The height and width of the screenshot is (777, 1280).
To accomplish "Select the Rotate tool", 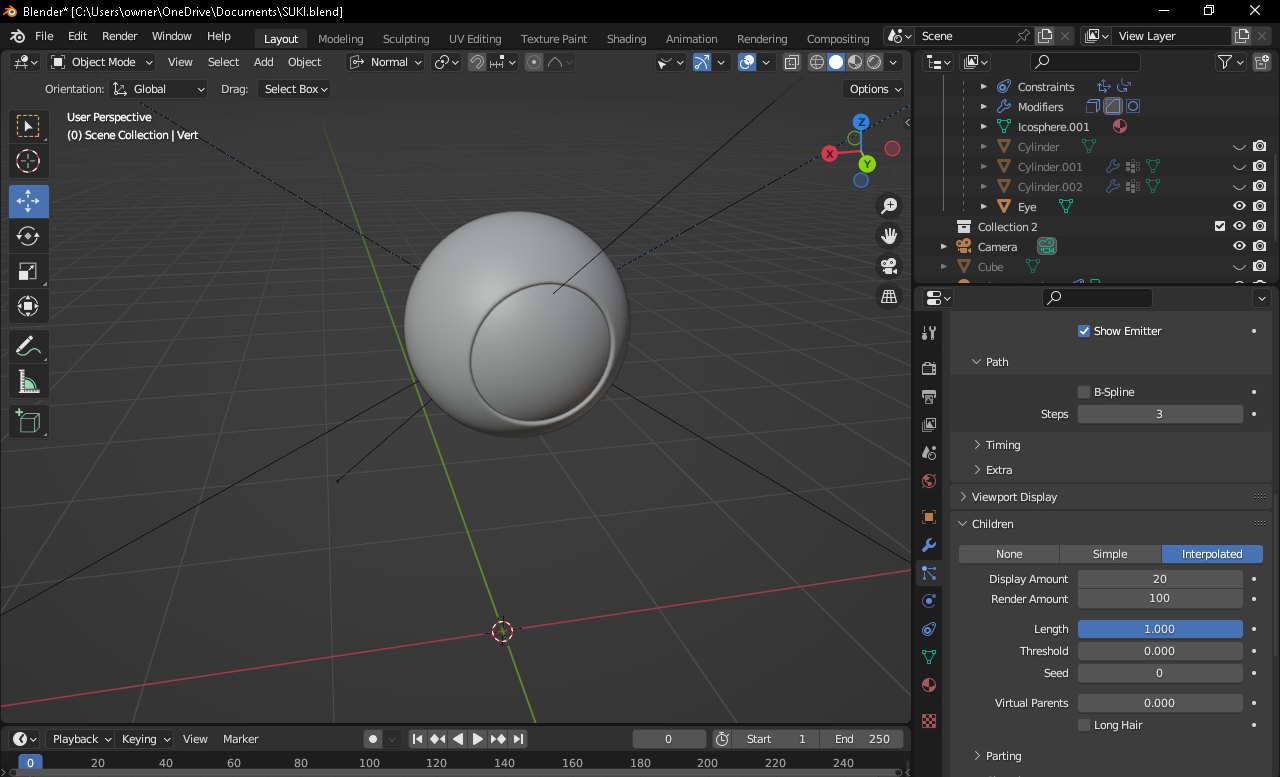I will click(x=28, y=236).
